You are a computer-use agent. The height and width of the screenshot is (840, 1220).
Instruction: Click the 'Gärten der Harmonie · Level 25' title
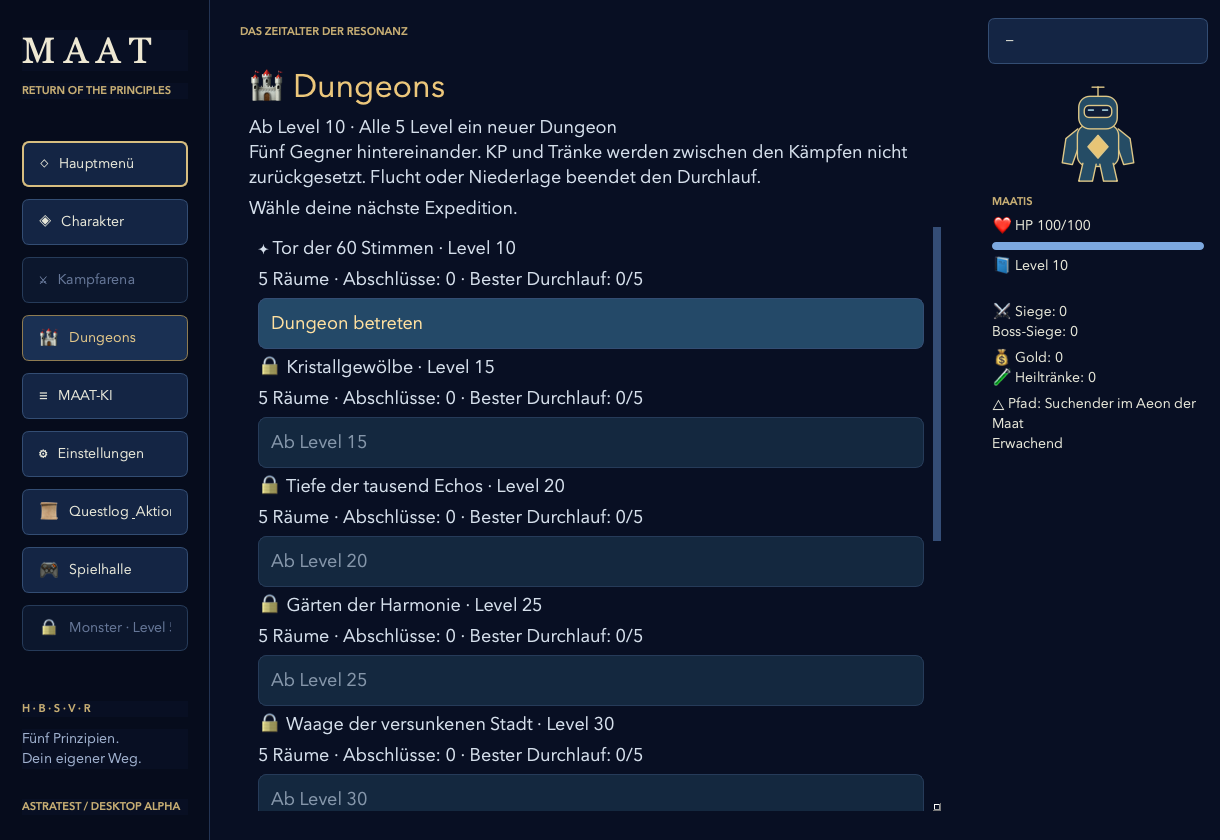(x=414, y=605)
